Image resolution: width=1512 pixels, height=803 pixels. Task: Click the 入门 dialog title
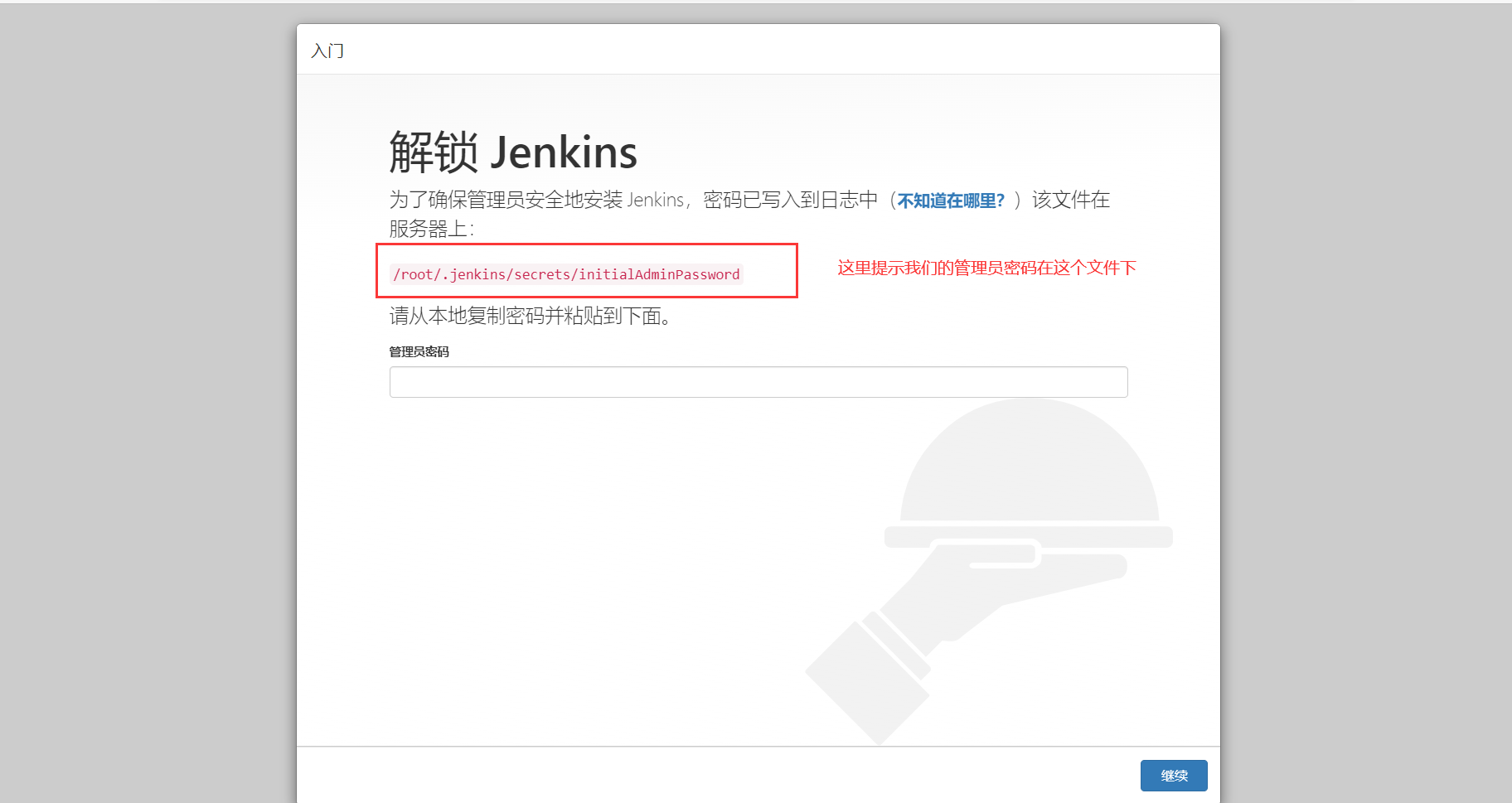[327, 51]
